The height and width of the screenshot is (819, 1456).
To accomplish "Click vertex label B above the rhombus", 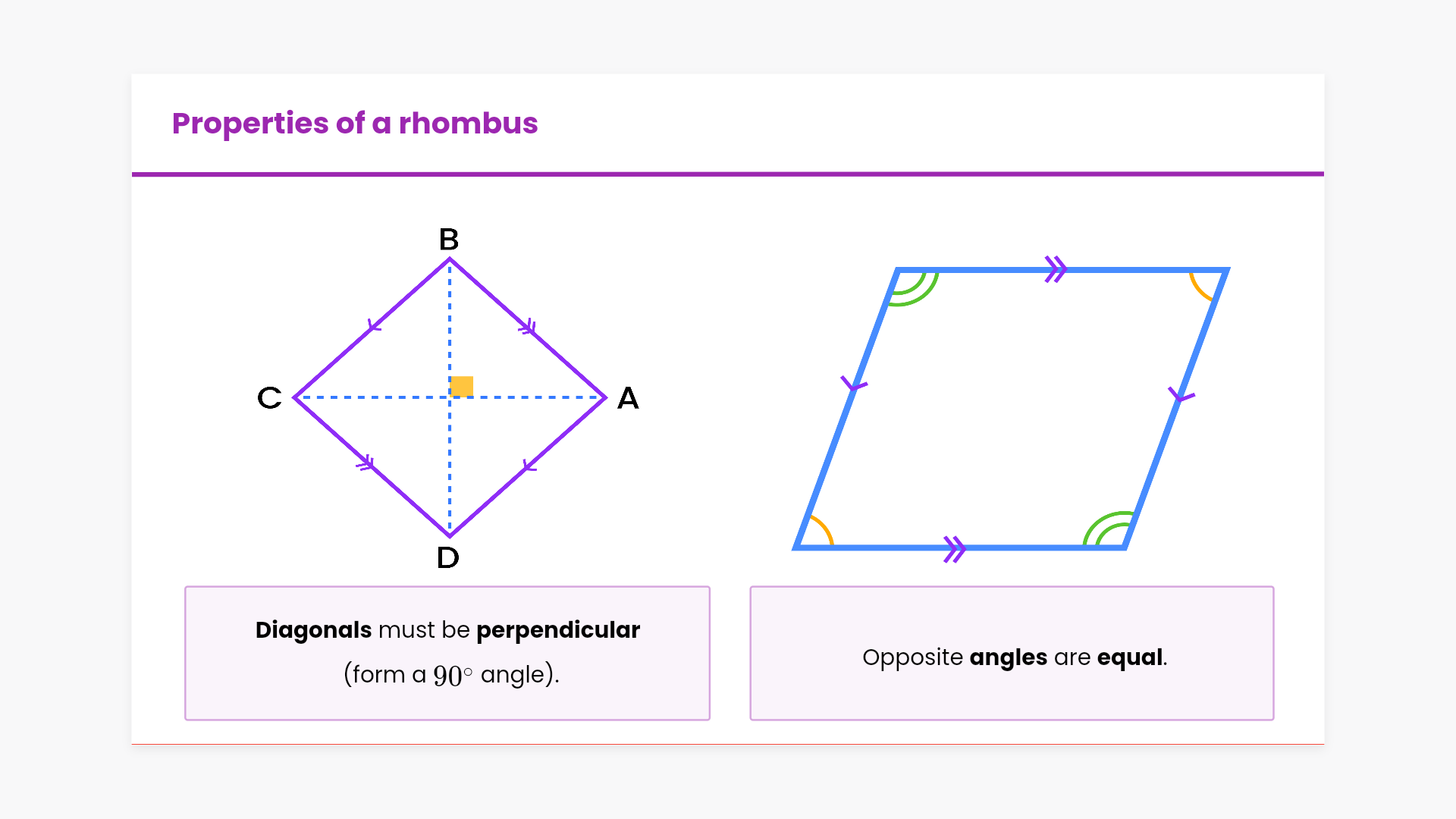I will pyautogui.click(x=449, y=240).
